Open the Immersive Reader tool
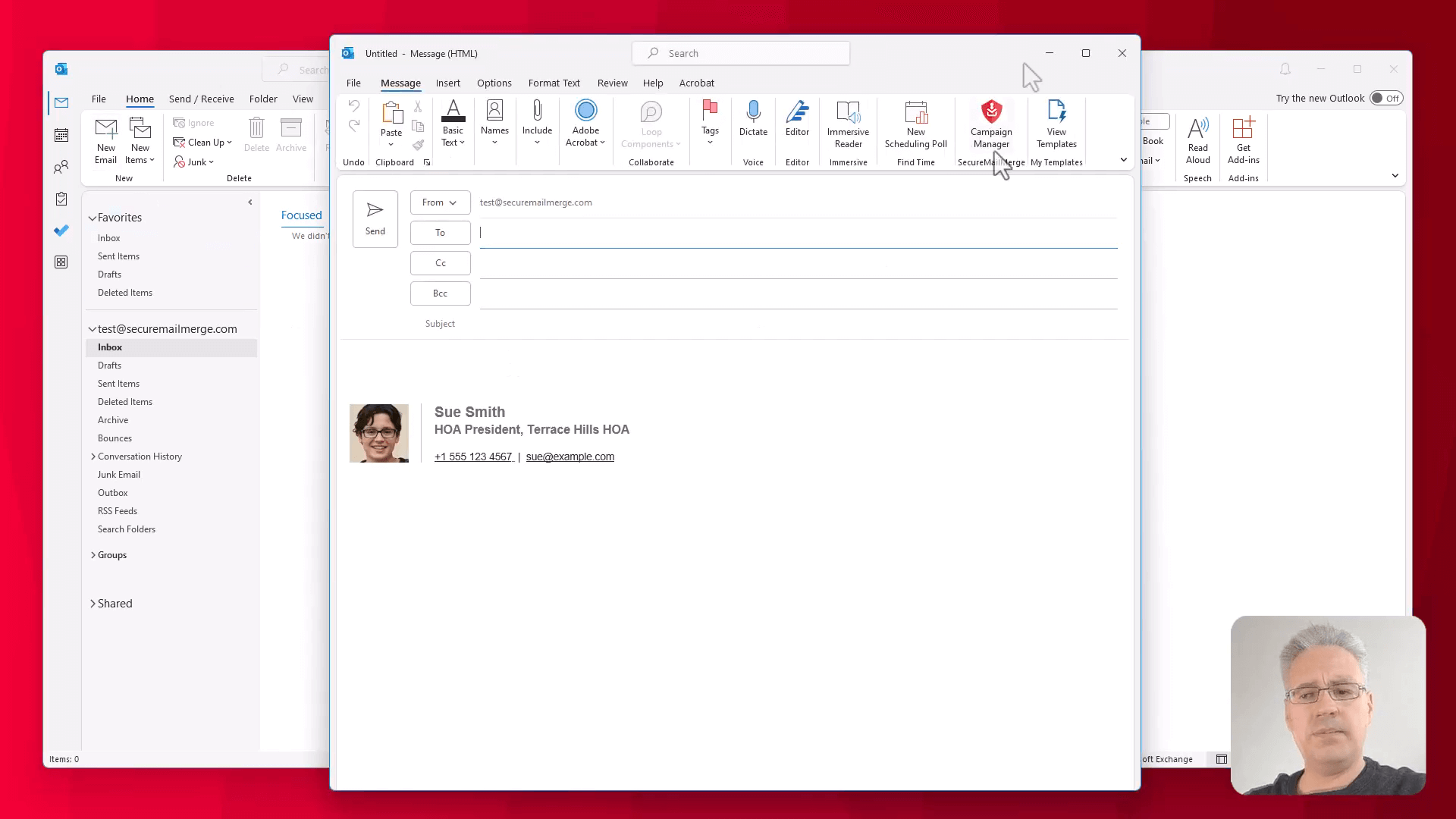Image resolution: width=1456 pixels, height=819 pixels. coord(848,123)
